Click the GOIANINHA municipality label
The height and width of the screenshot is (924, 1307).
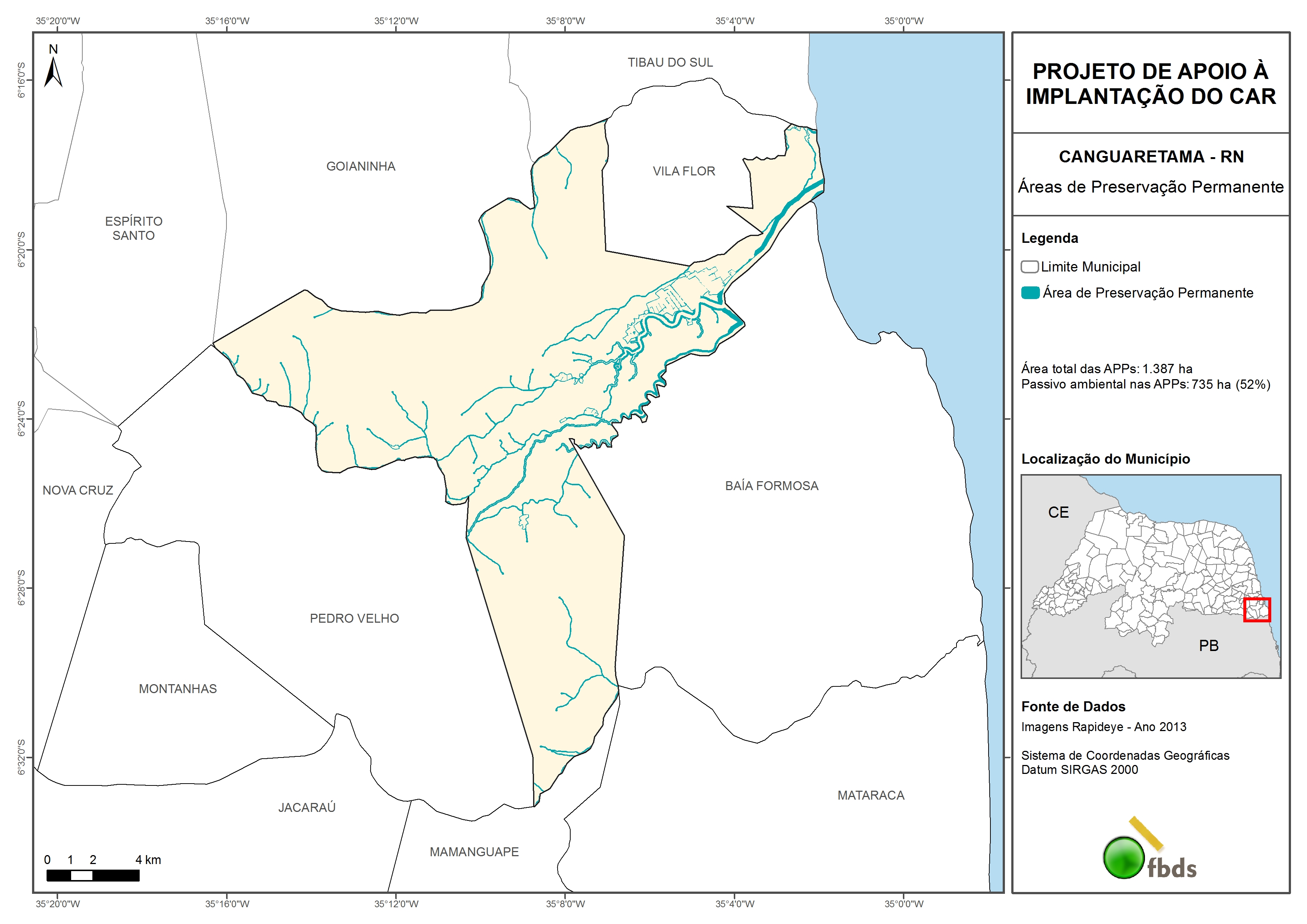[360, 167]
